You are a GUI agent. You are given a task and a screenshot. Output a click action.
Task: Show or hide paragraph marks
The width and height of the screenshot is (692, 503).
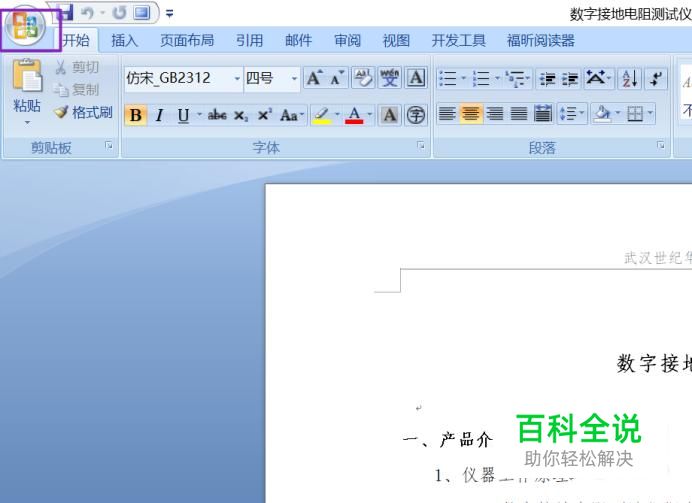click(x=656, y=79)
